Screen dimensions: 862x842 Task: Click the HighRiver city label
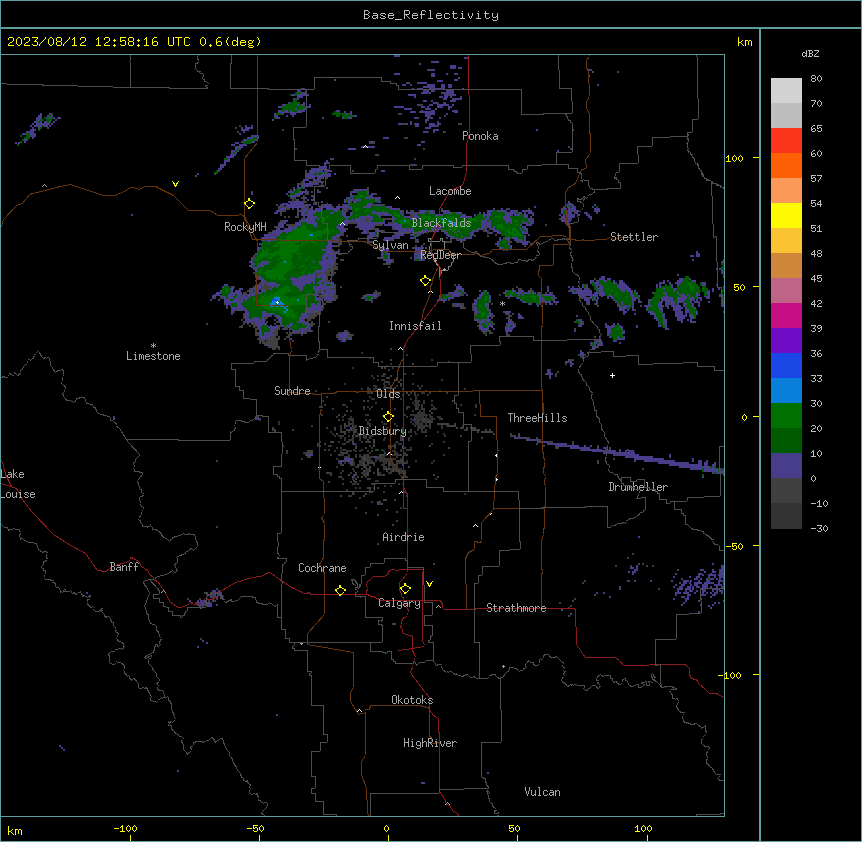click(430, 743)
